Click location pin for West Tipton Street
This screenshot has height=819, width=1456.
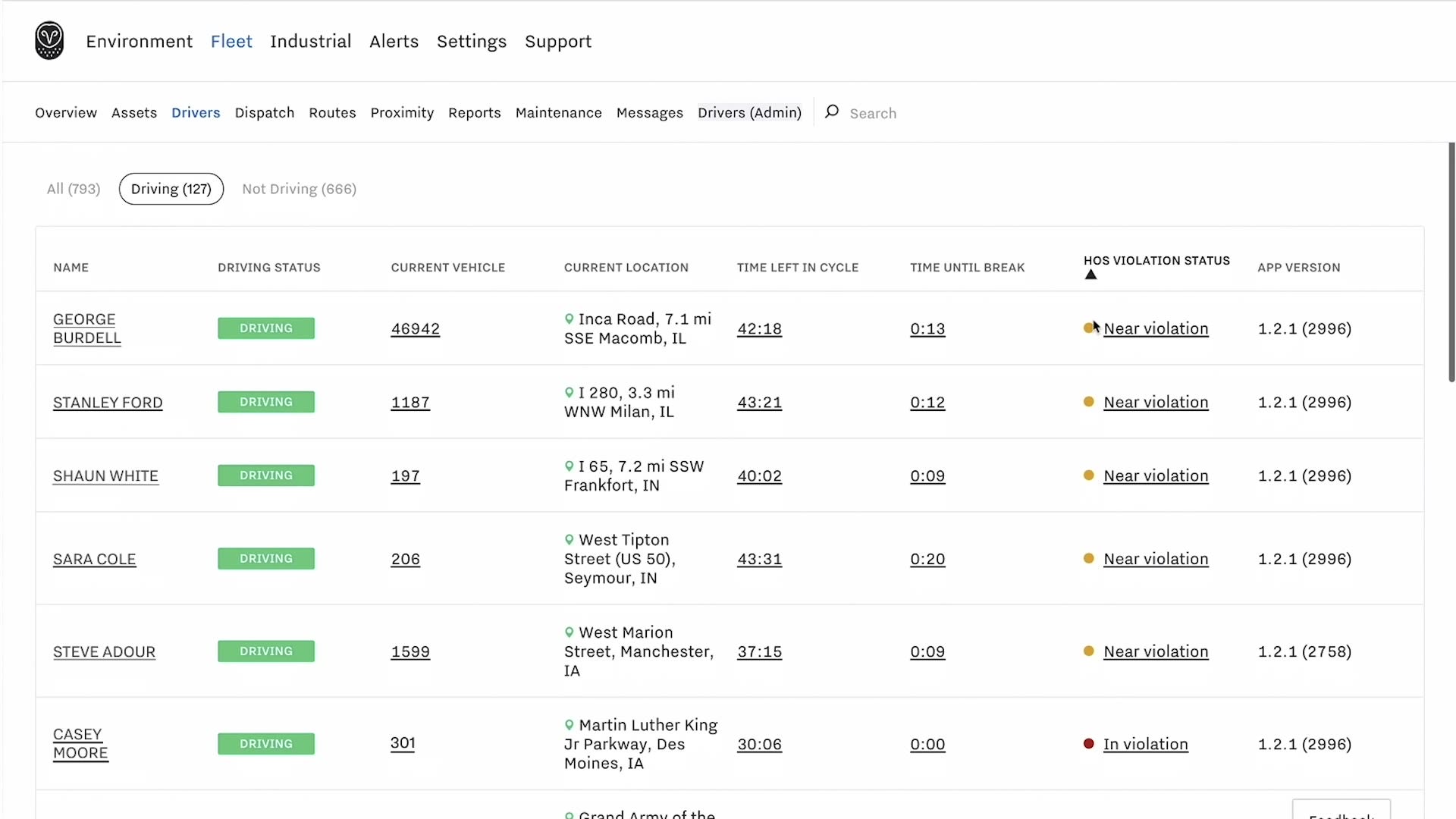tap(569, 540)
